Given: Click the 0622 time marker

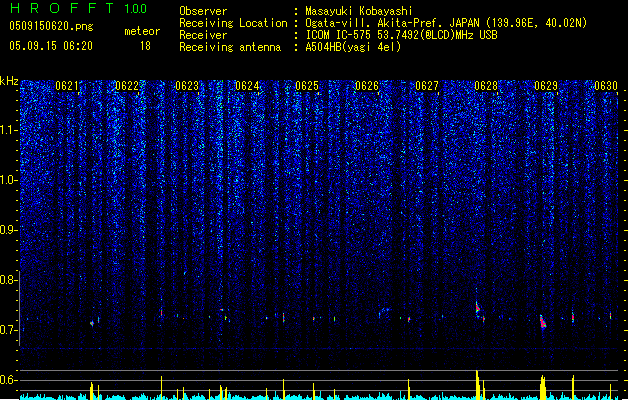Looking at the screenshot, I should (127, 86).
